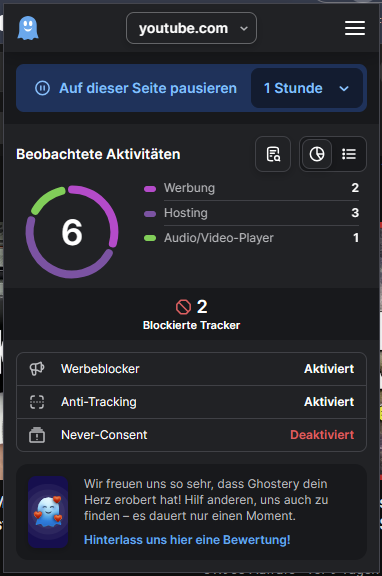382x576 pixels.
Task: Open the detailed tracker report icon
Action: click(273, 154)
